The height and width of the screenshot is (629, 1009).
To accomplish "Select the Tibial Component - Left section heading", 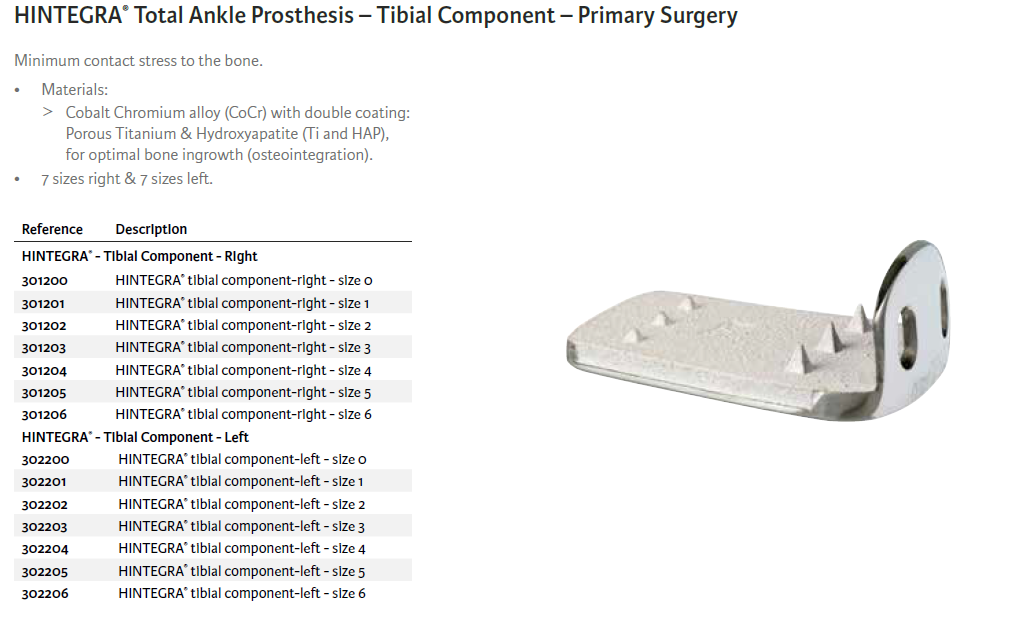I will pos(135,438).
